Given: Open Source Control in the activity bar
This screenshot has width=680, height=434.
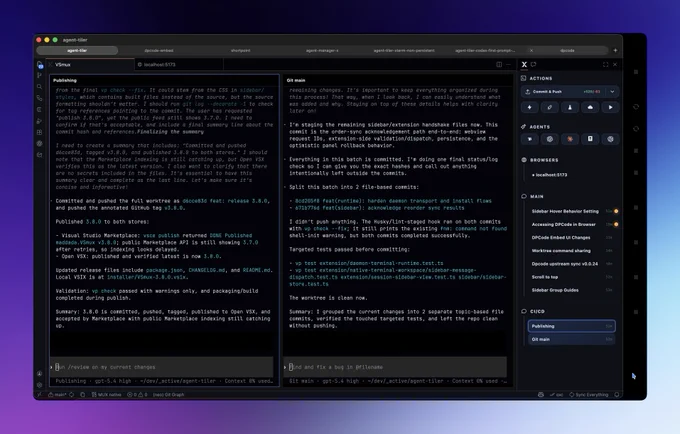Looking at the screenshot, I should click(39, 75).
